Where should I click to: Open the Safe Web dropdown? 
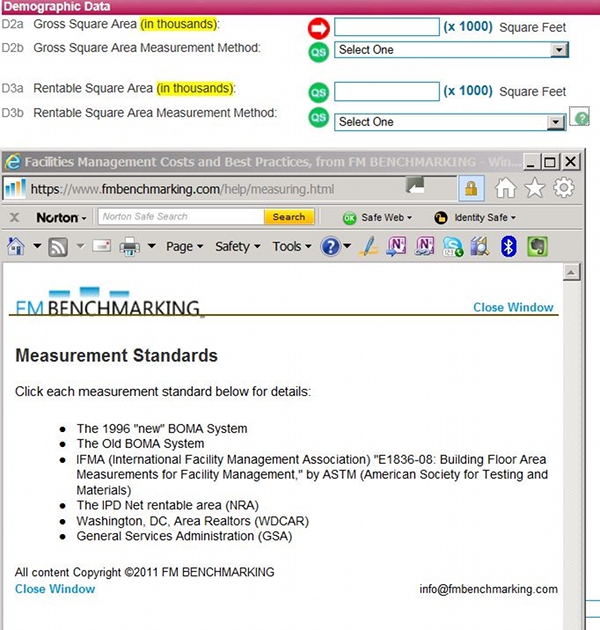click(x=377, y=217)
